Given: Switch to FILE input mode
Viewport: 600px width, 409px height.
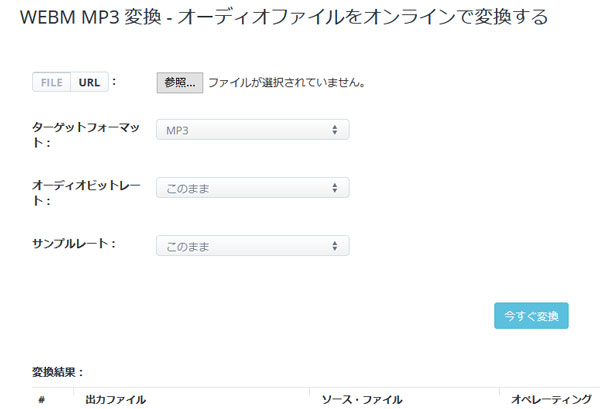Looking at the screenshot, I should [x=50, y=82].
